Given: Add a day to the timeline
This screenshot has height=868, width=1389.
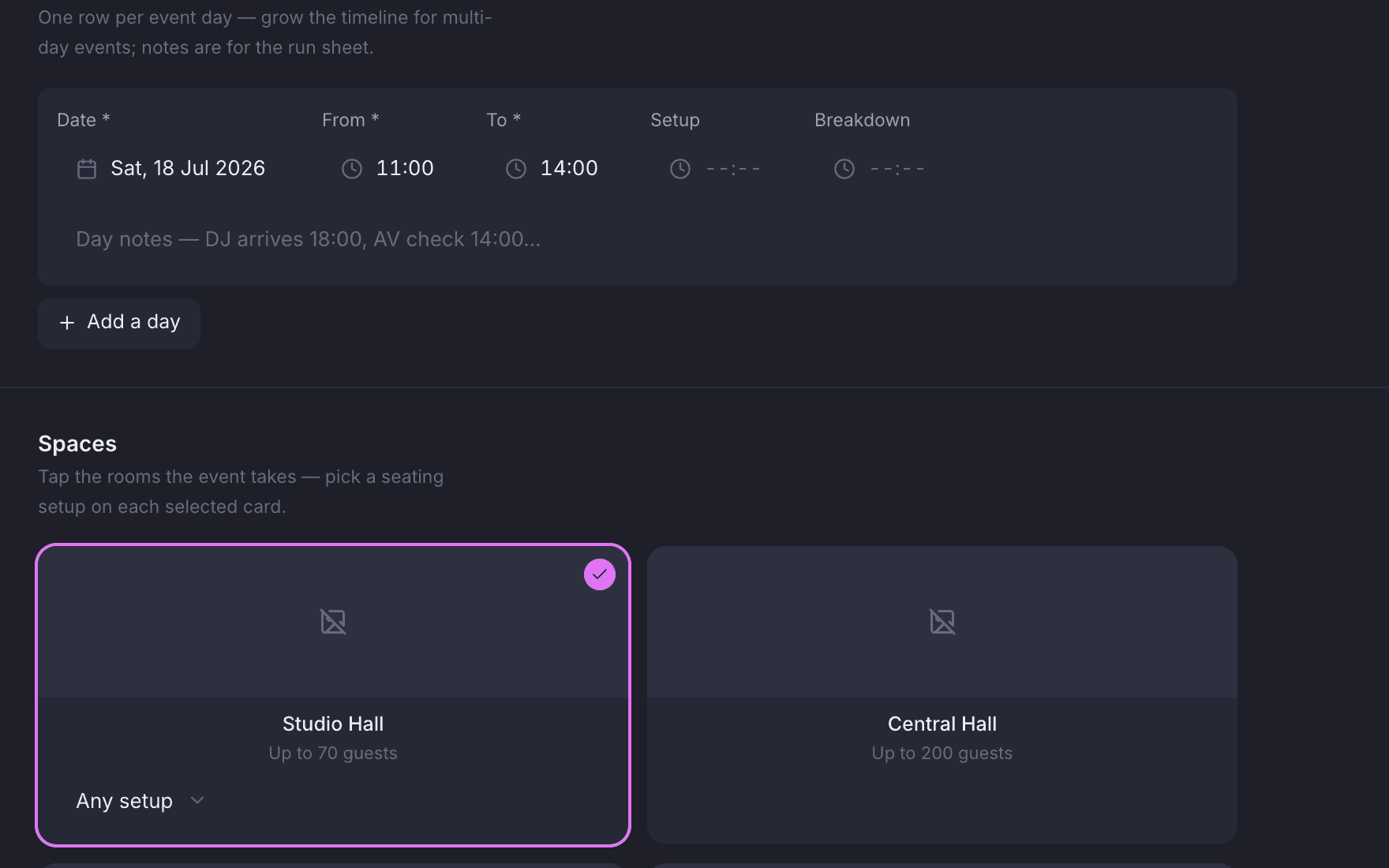Looking at the screenshot, I should coord(119,323).
